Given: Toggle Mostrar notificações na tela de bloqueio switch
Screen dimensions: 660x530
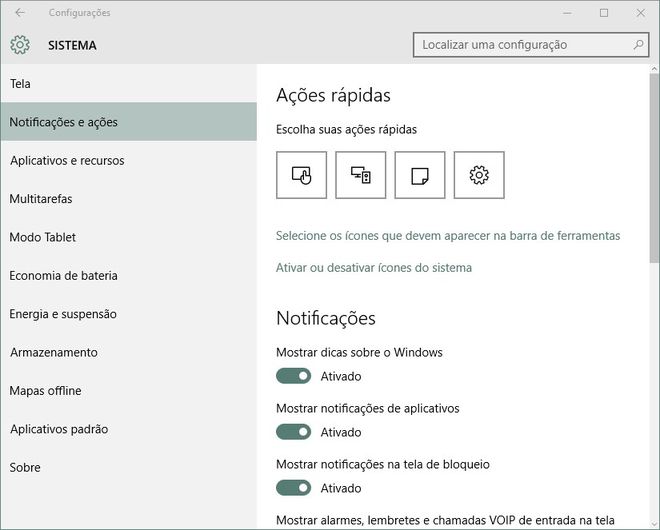Looking at the screenshot, I should (x=293, y=487).
